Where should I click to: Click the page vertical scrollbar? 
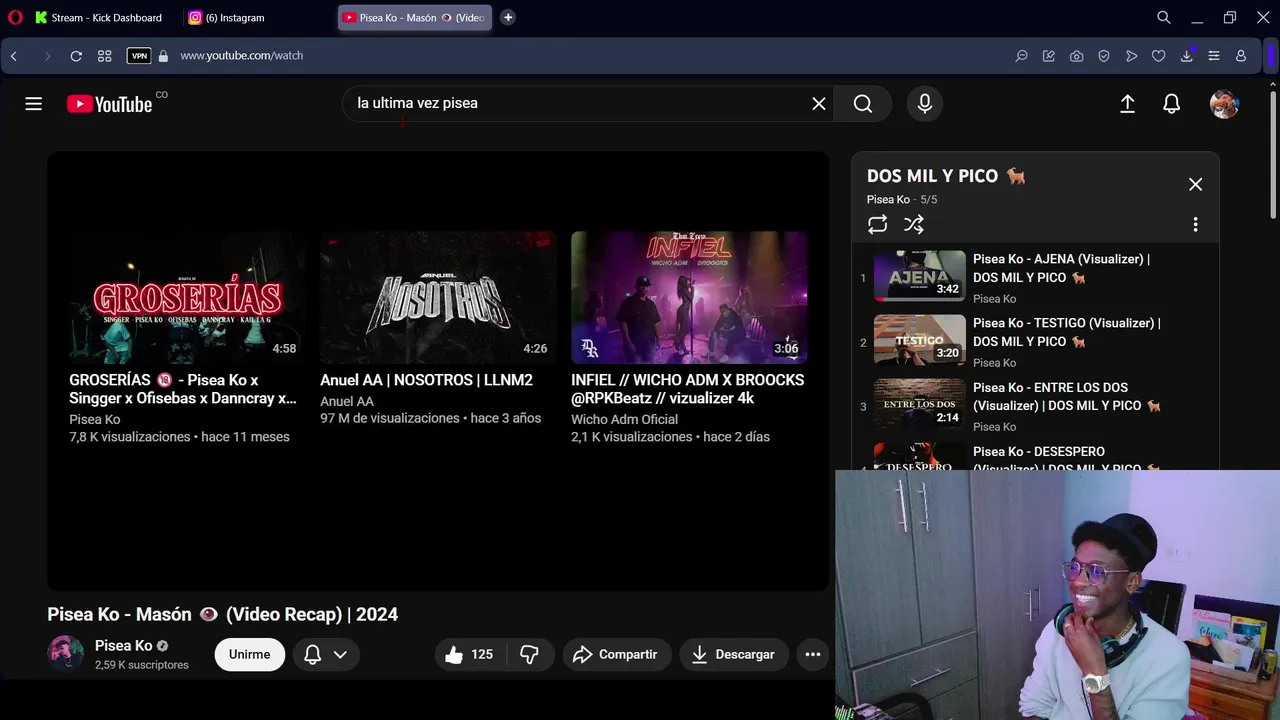click(1273, 155)
